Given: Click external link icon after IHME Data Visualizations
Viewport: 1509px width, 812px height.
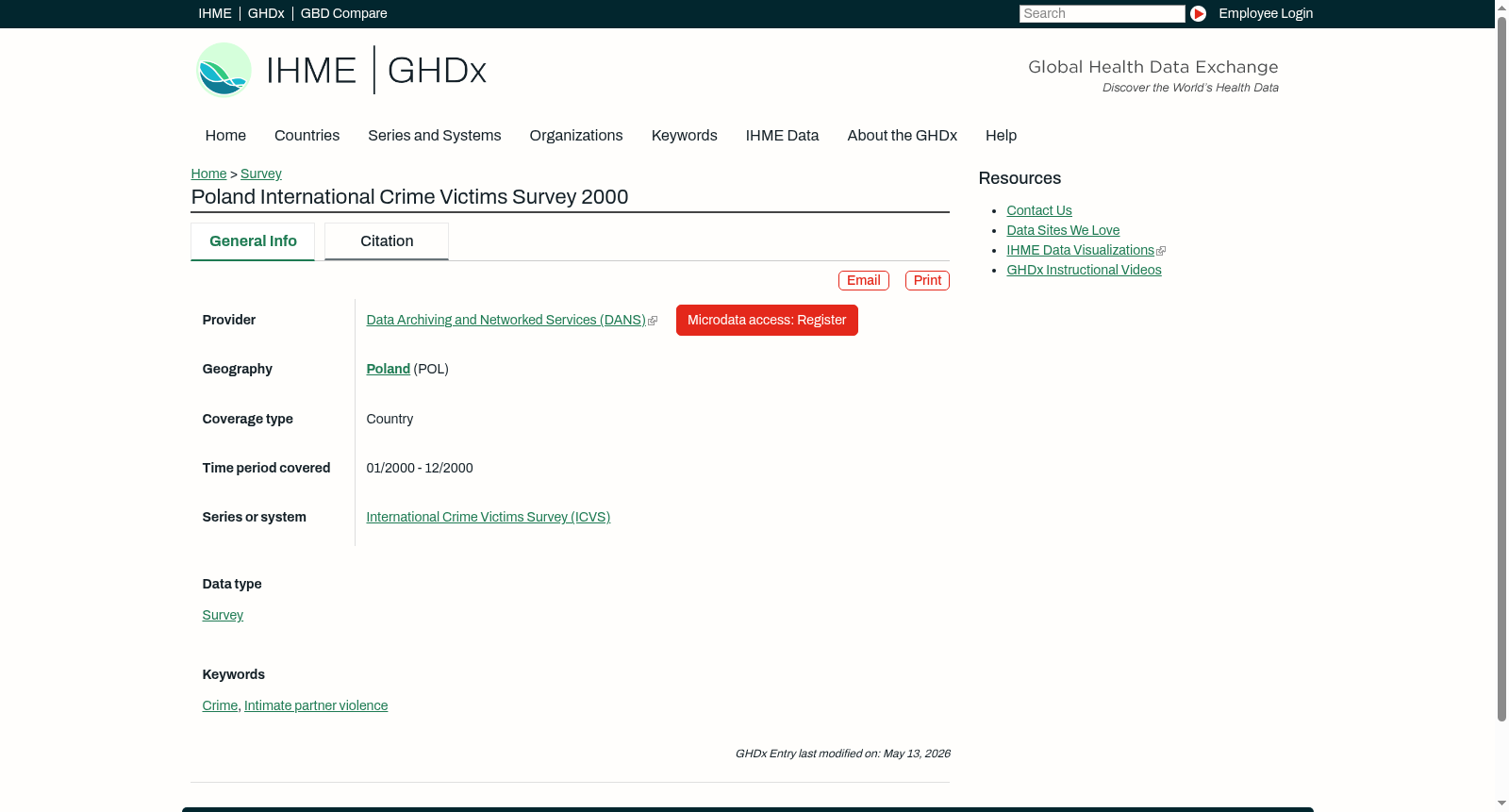Looking at the screenshot, I should coord(1161,251).
